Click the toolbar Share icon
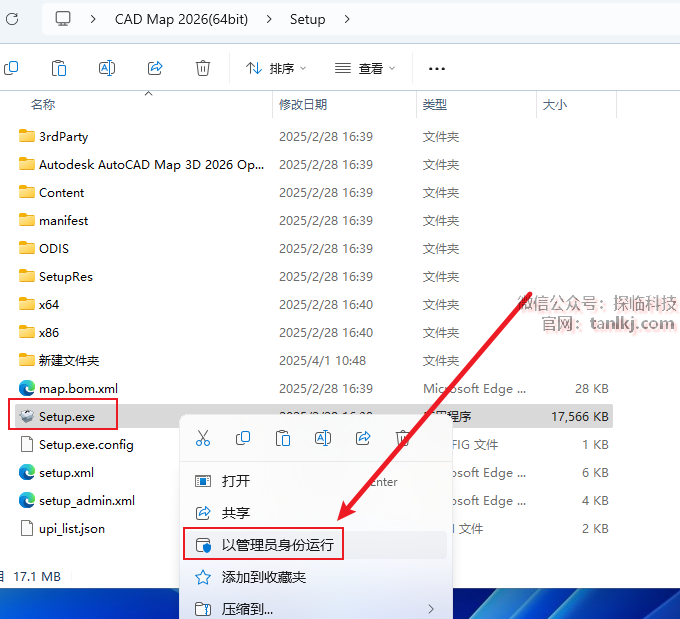This screenshot has height=619, width=680. click(155, 68)
